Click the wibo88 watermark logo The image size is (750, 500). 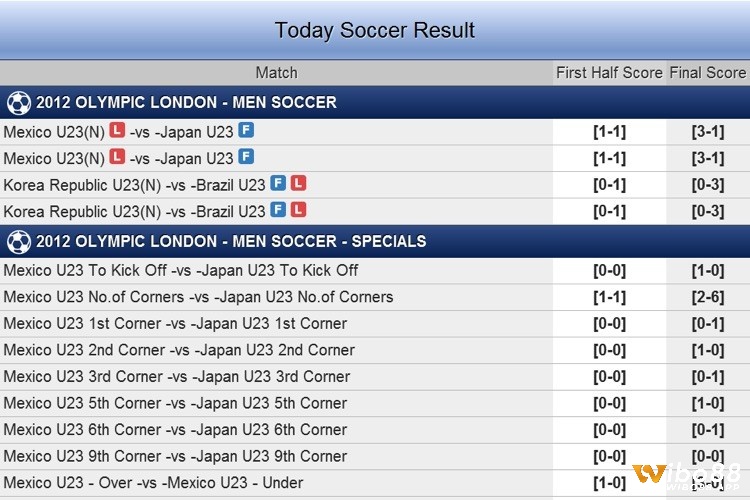click(x=686, y=476)
